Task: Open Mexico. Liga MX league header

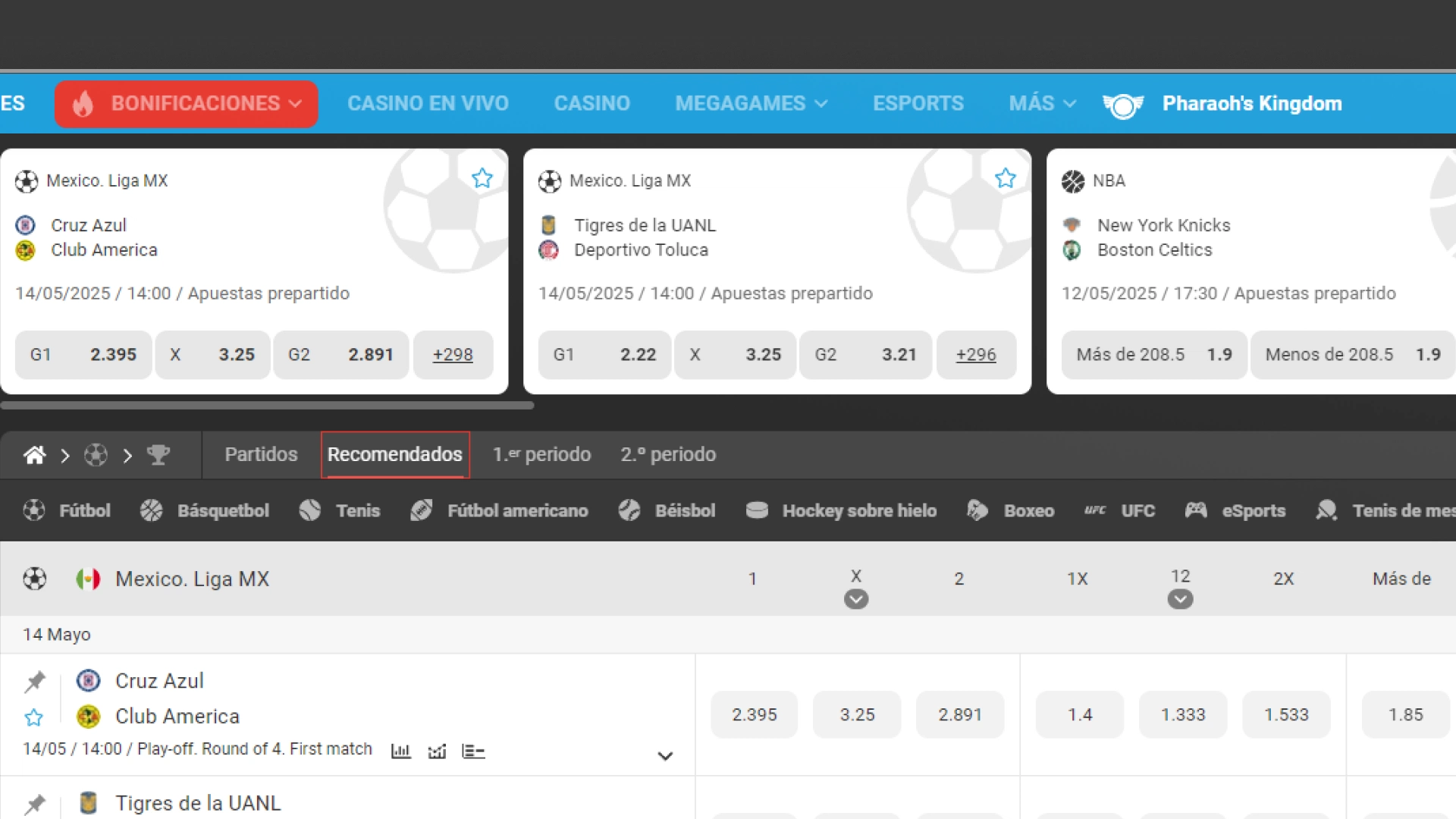Action: [192, 579]
